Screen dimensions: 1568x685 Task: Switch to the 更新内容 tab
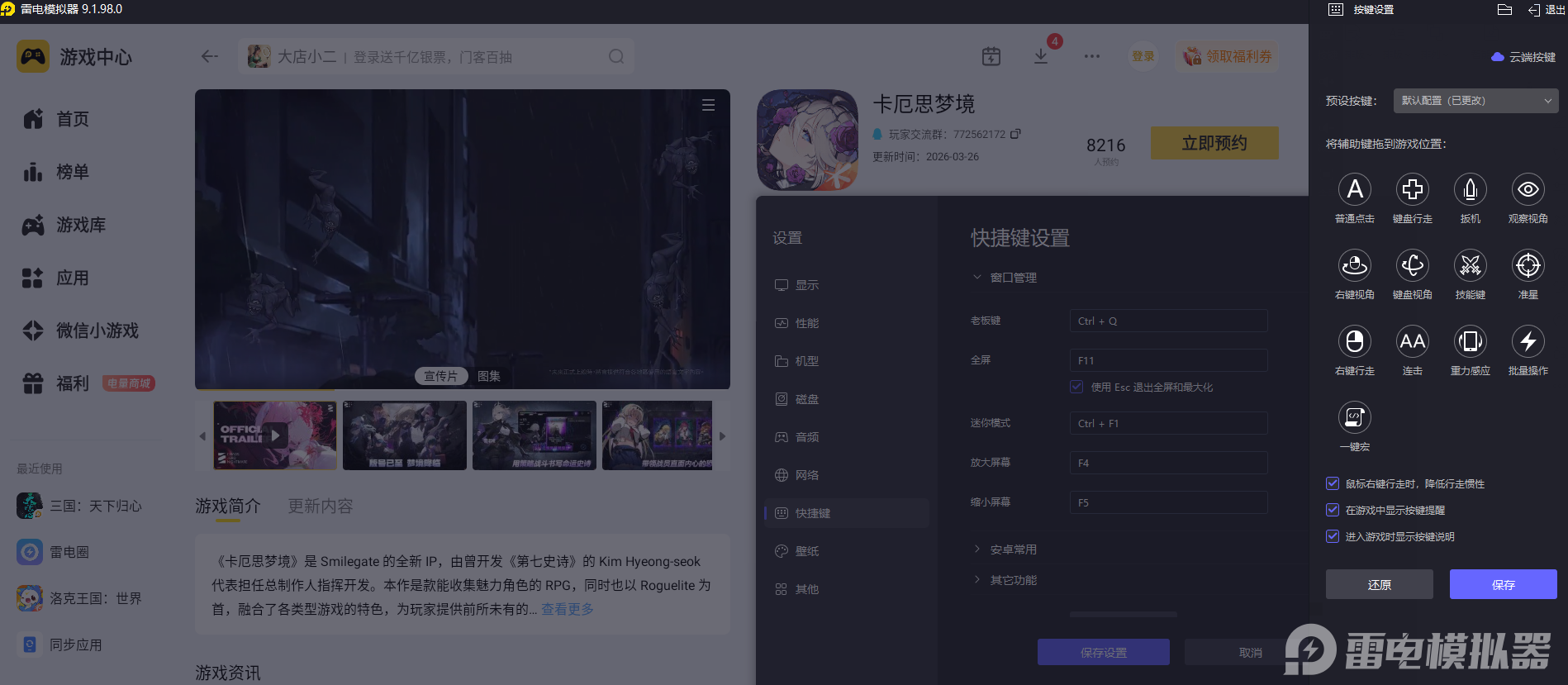(x=320, y=506)
